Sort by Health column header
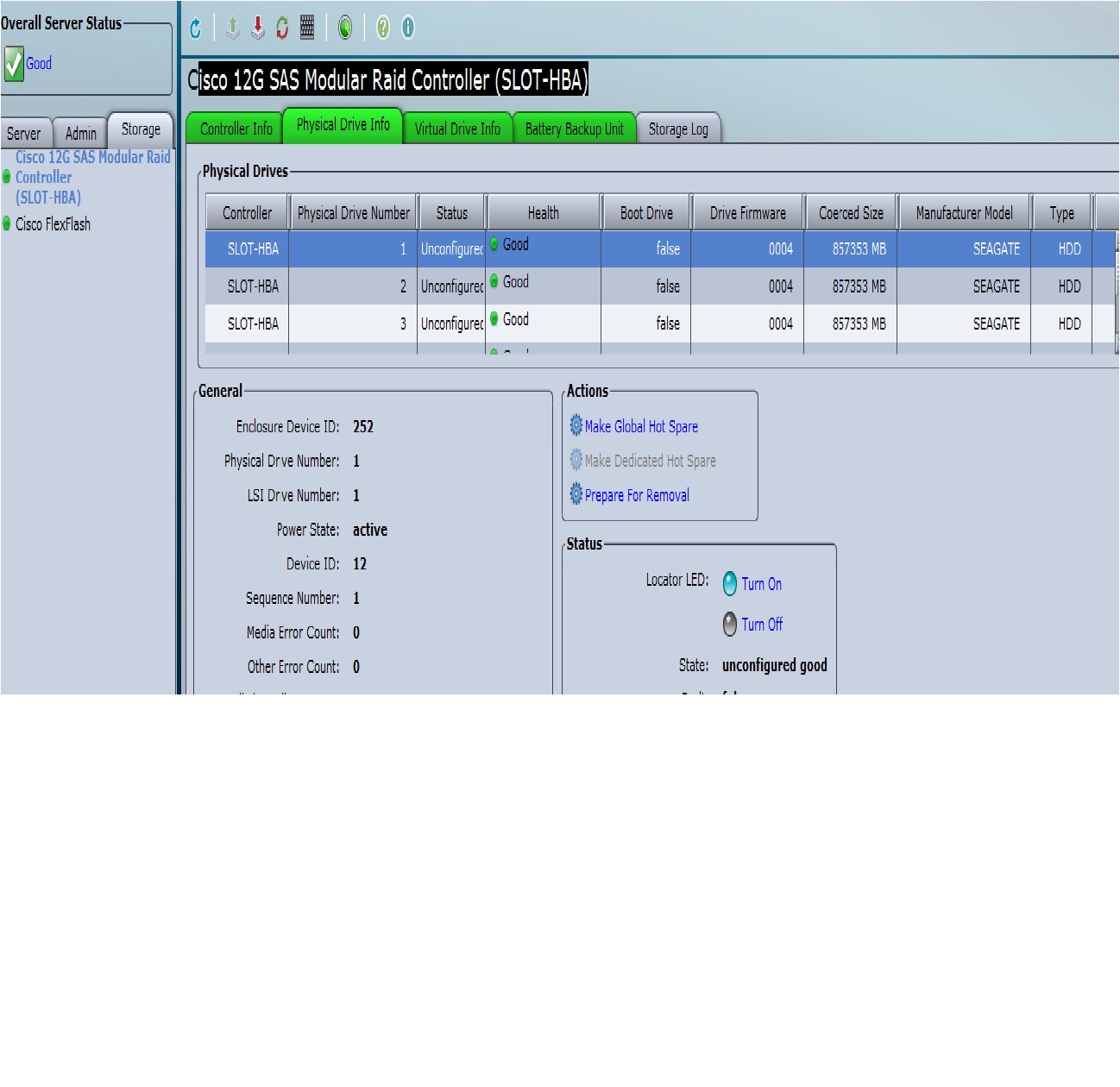The width and height of the screenshot is (1120, 1087). coord(544,213)
